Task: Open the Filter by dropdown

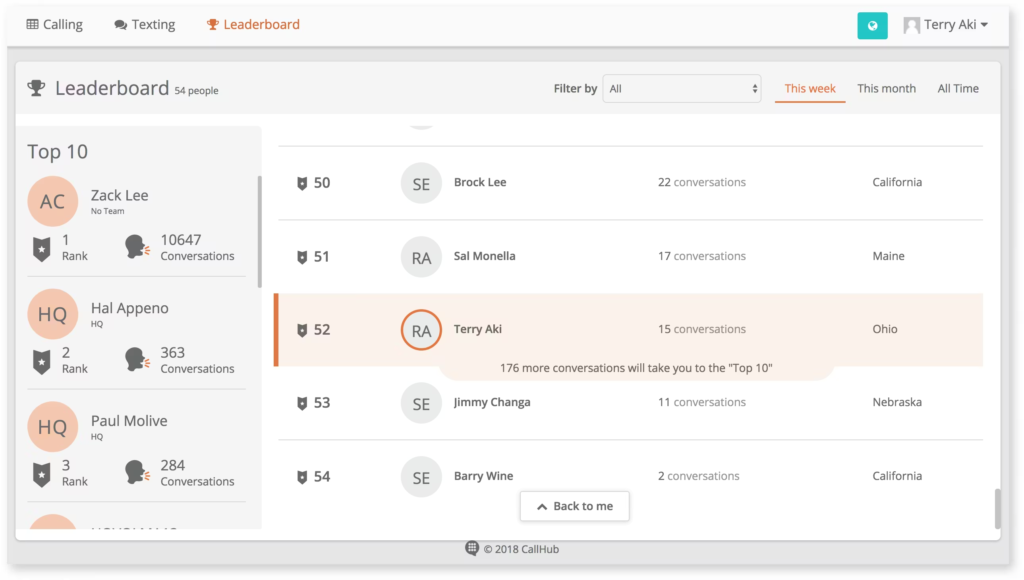Action: 681,89
